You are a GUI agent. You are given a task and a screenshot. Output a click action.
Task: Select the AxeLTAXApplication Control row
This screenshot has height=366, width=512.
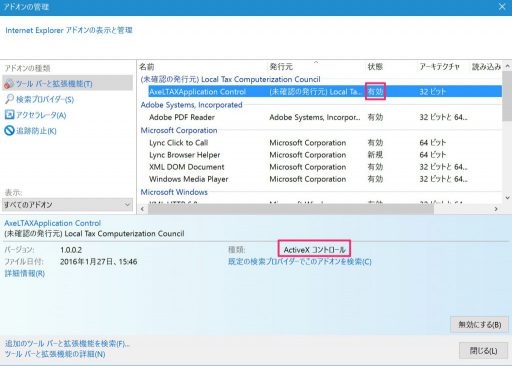pyautogui.click(x=325, y=91)
